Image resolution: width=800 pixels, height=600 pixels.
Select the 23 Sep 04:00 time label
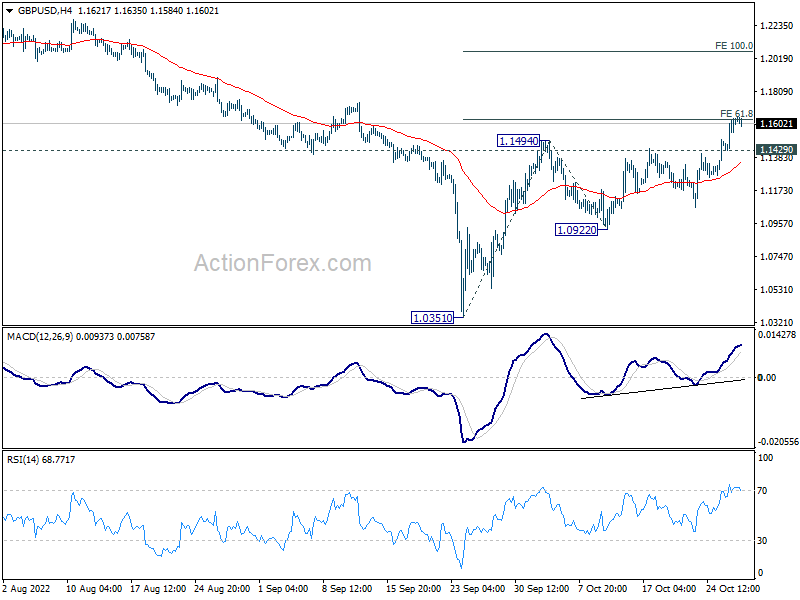click(478, 589)
